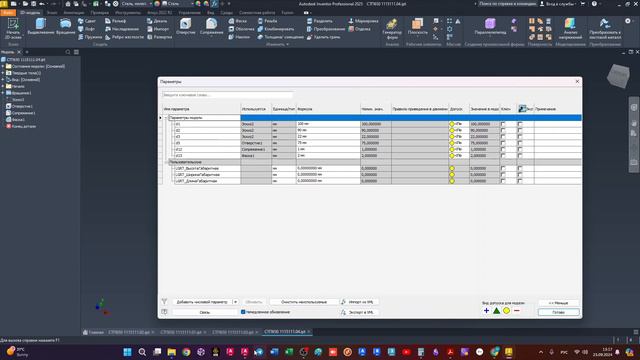Switch to the Главная document tab
The height and width of the screenshot is (360, 640).
93,332
